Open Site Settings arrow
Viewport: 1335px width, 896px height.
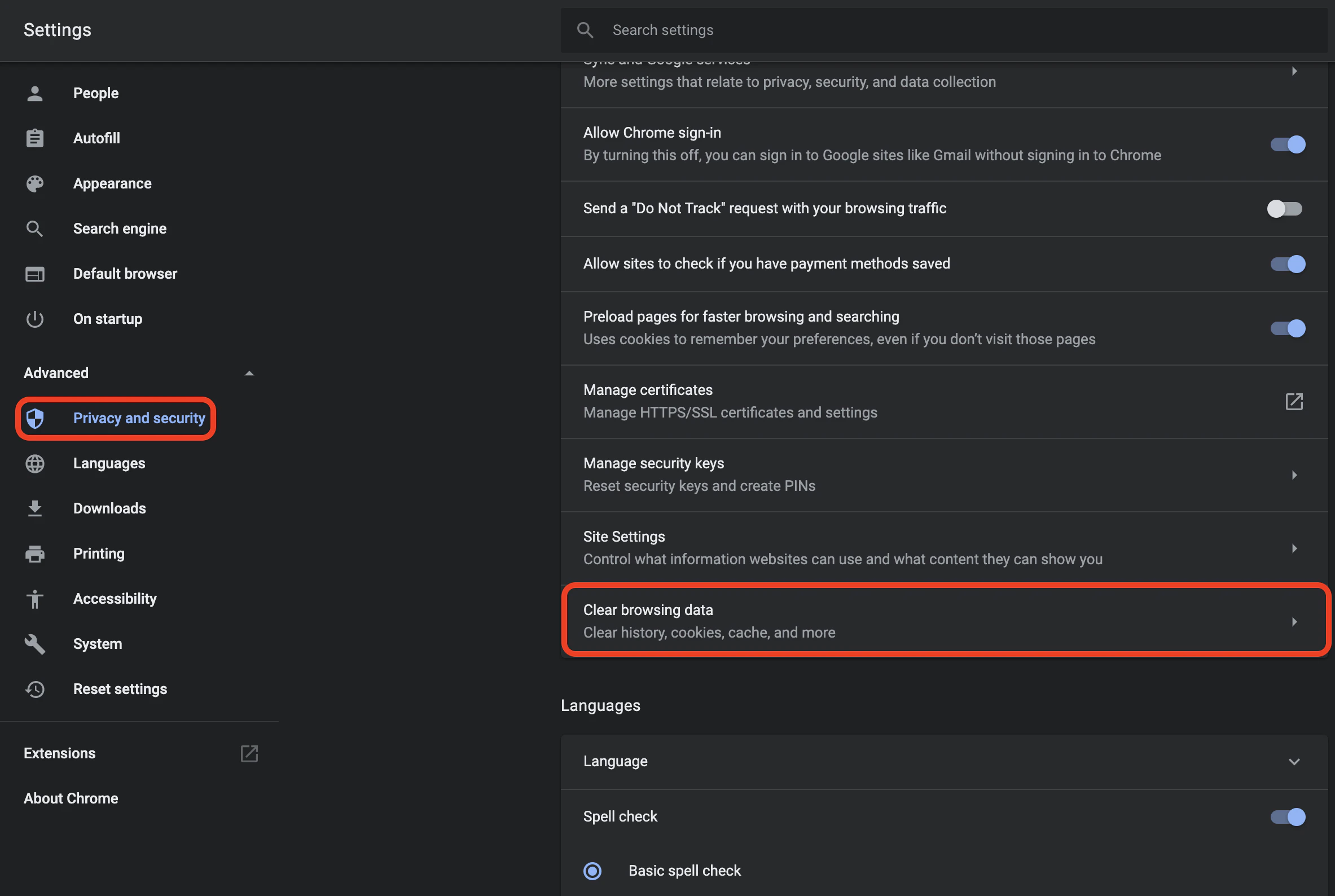pos(1294,548)
